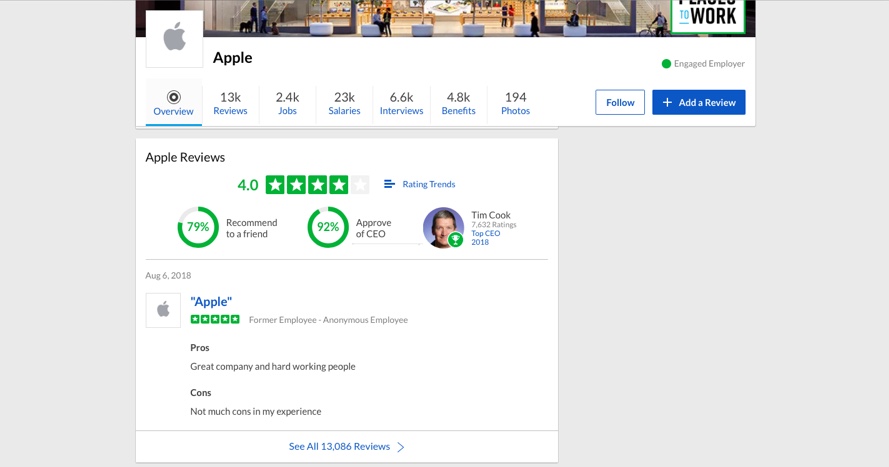Open the Overview tab
The image size is (889, 467).
173,103
